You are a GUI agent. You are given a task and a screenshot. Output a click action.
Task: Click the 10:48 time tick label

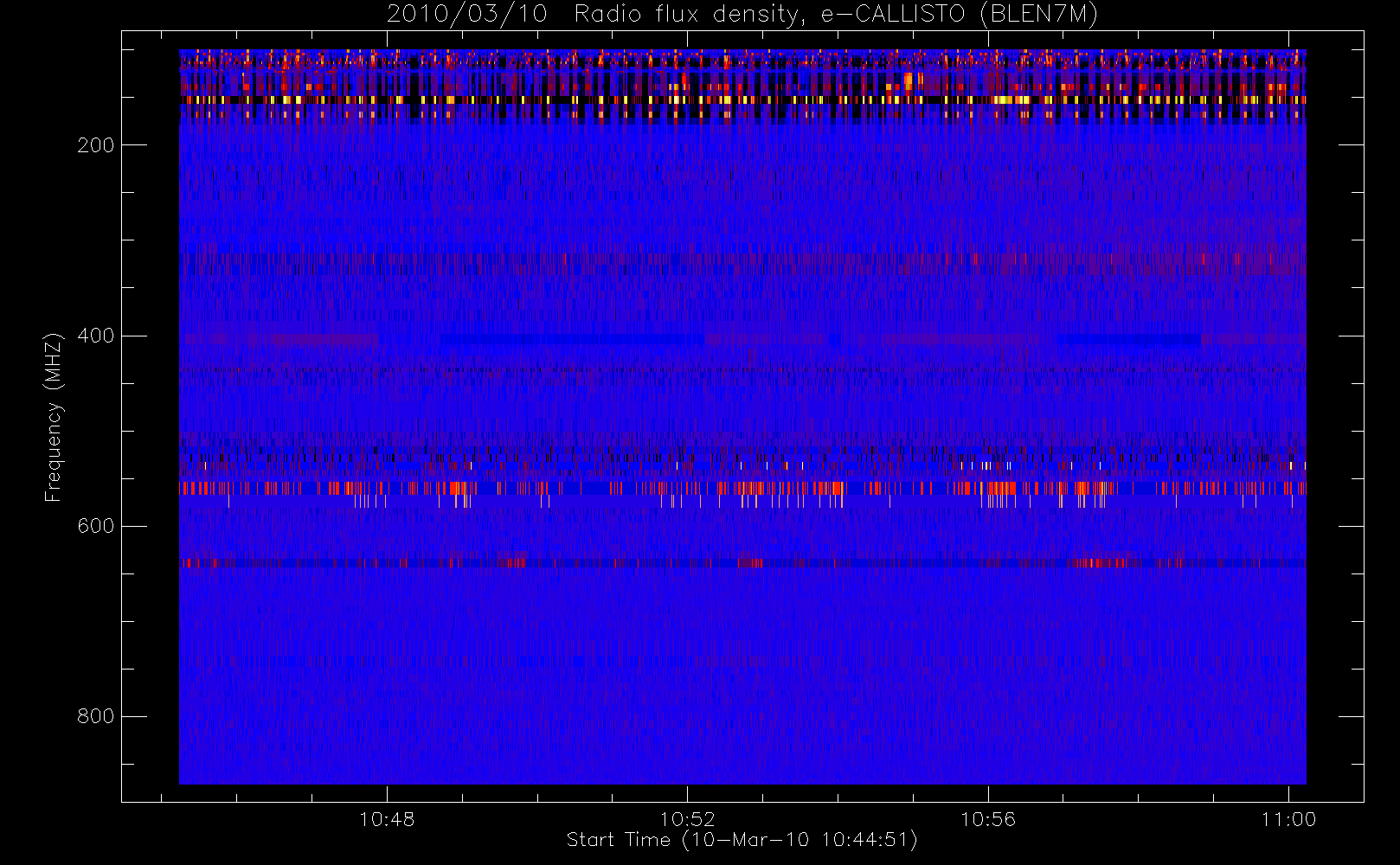tap(387, 819)
